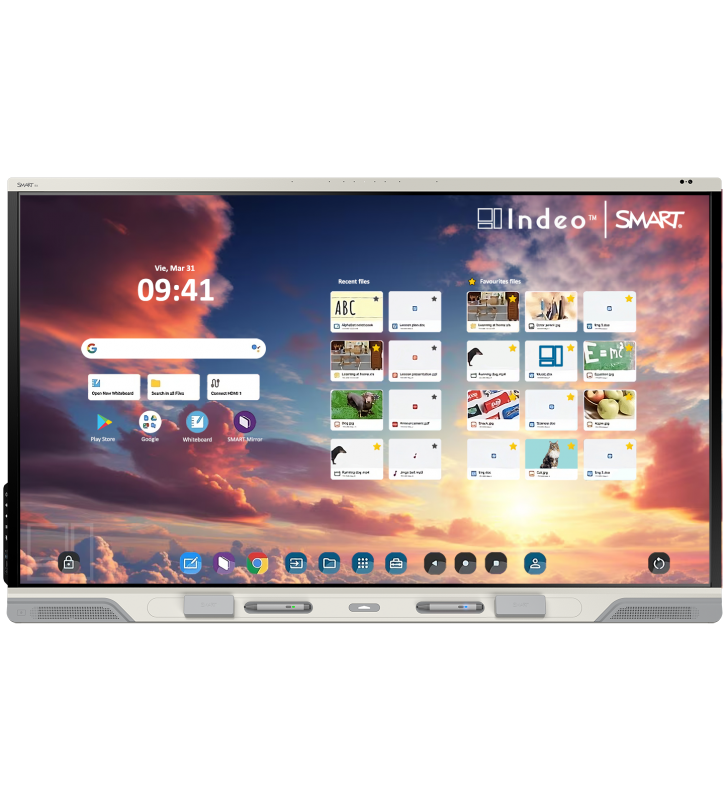Open Equation.jpg E=mc² thumbnail
728x800 pixels.
click(x=609, y=361)
